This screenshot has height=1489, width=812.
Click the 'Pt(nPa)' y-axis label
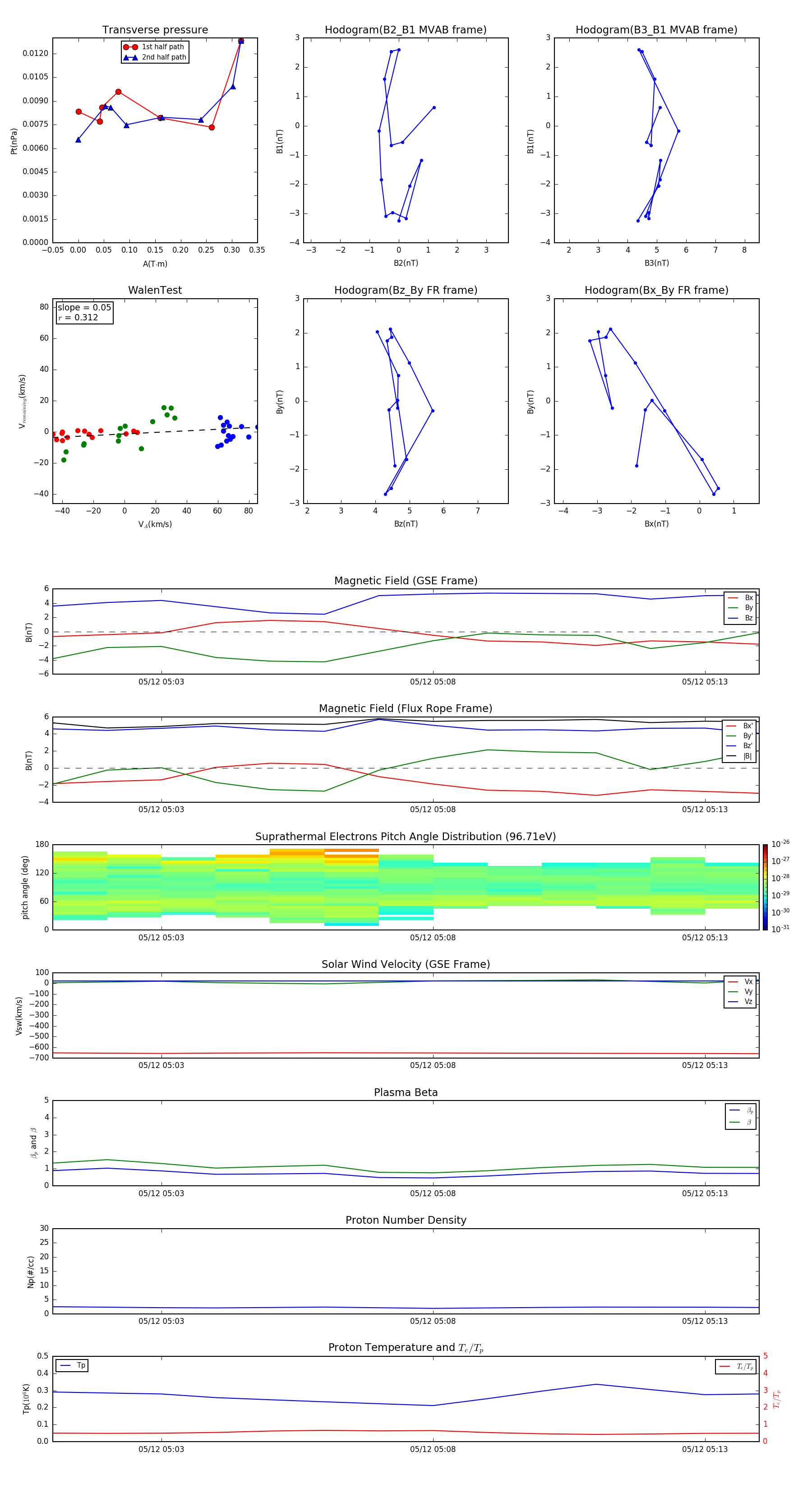(x=14, y=141)
